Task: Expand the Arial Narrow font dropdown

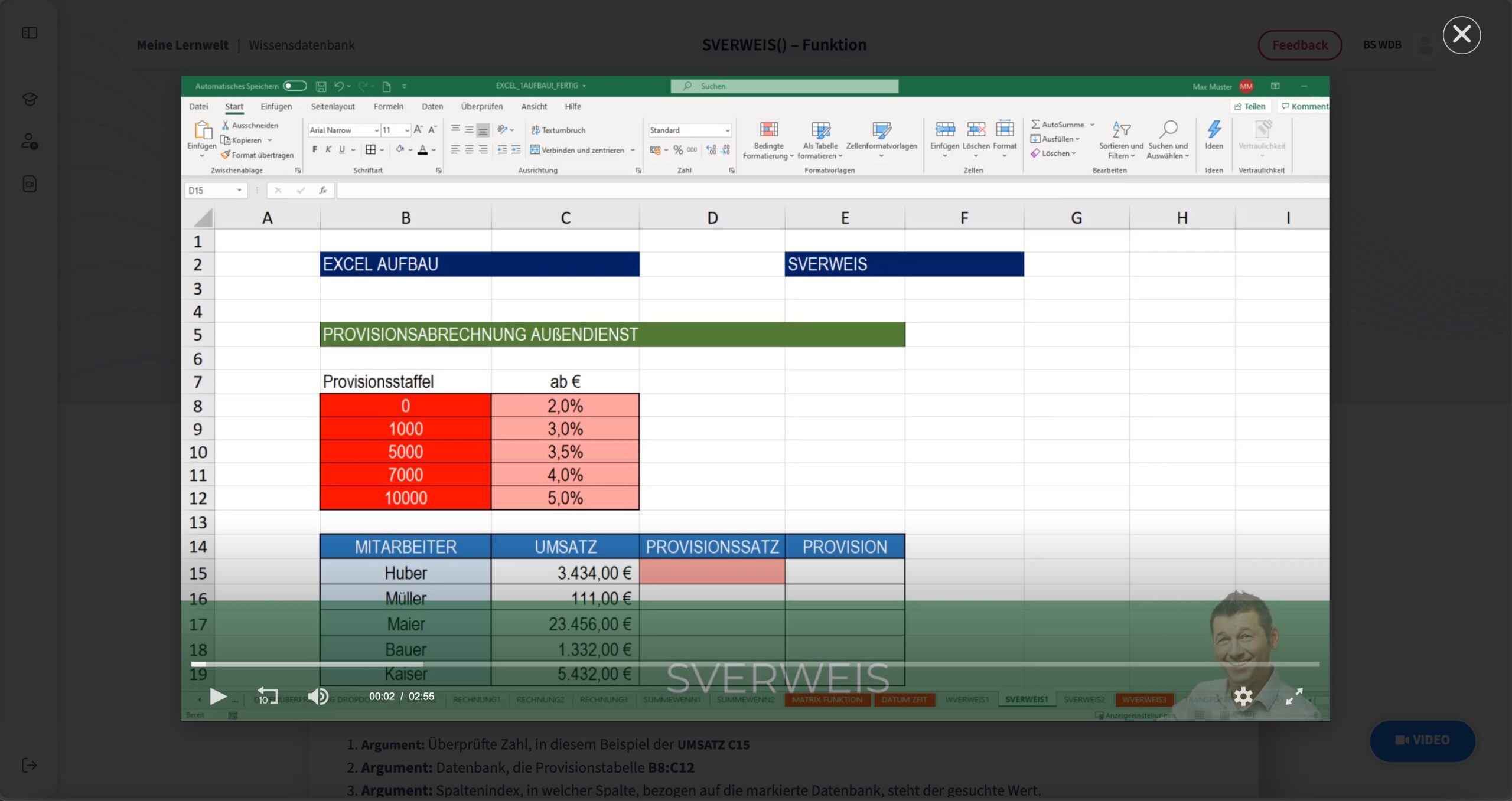Action: tap(376, 130)
